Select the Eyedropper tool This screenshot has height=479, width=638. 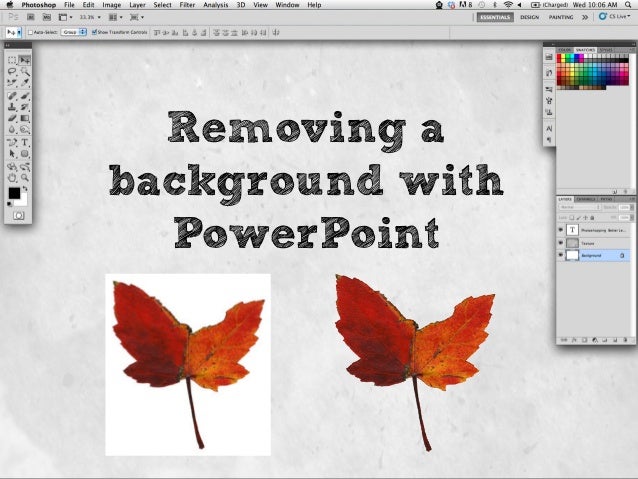tap(25, 83)
